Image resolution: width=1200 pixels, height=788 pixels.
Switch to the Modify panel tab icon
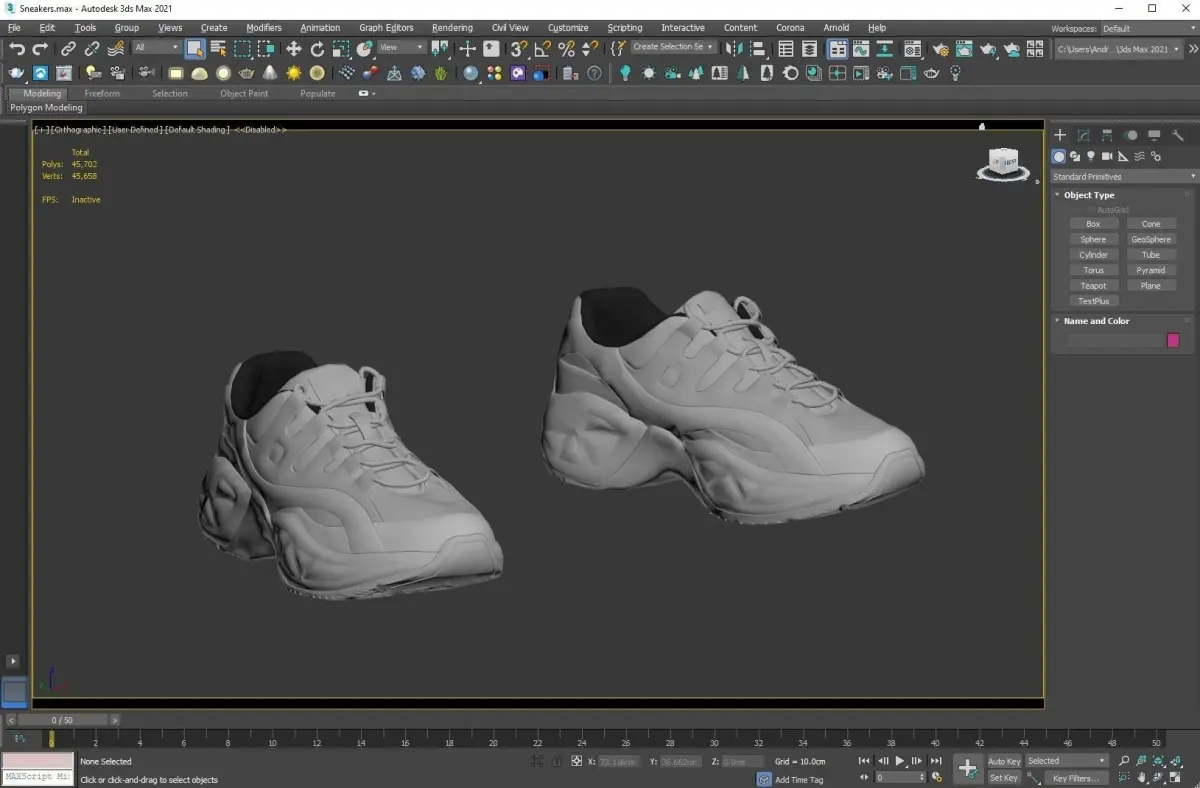point(1083,135)
